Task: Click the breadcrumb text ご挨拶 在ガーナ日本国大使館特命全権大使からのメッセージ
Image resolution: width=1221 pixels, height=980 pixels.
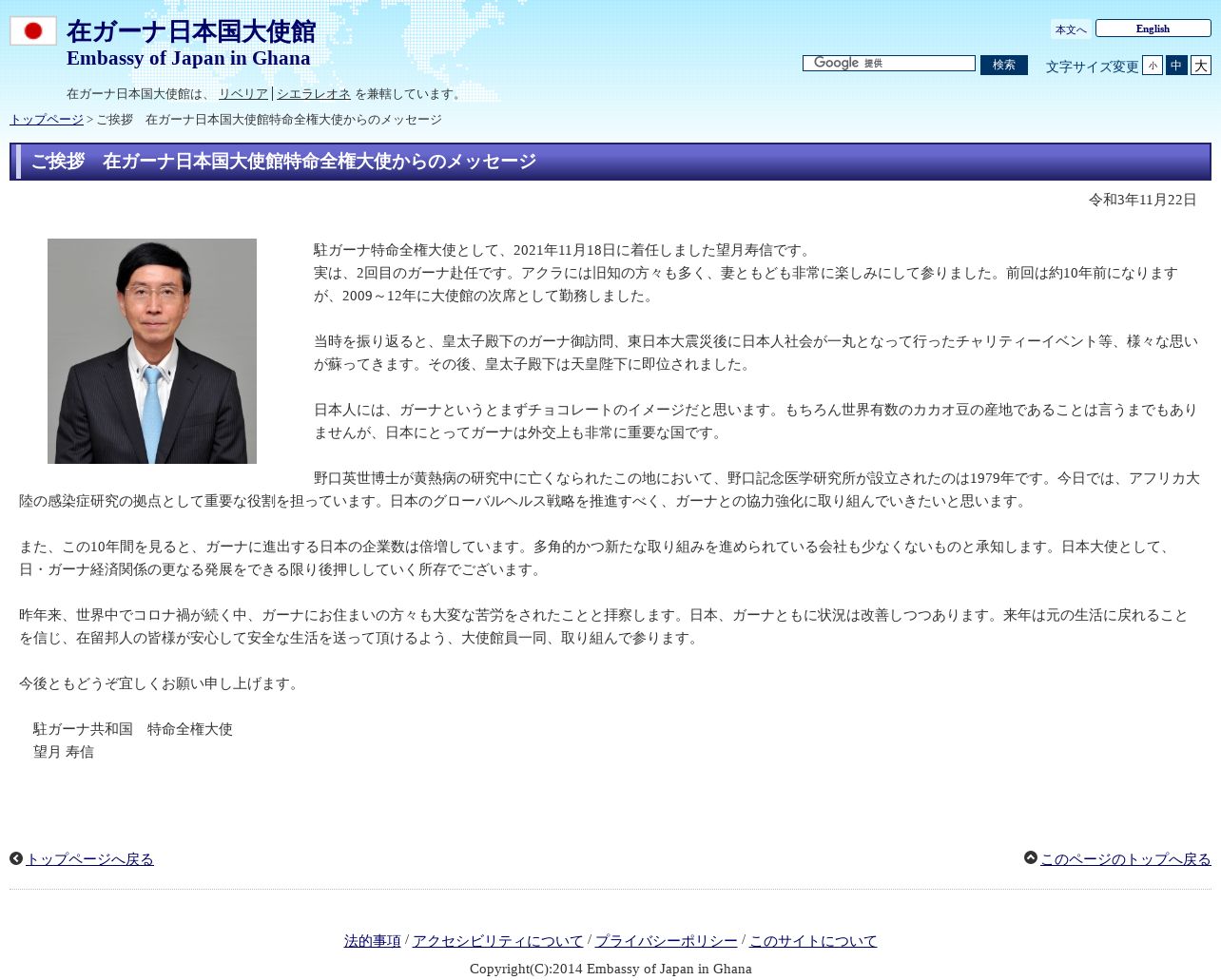Action: point(269,120)
